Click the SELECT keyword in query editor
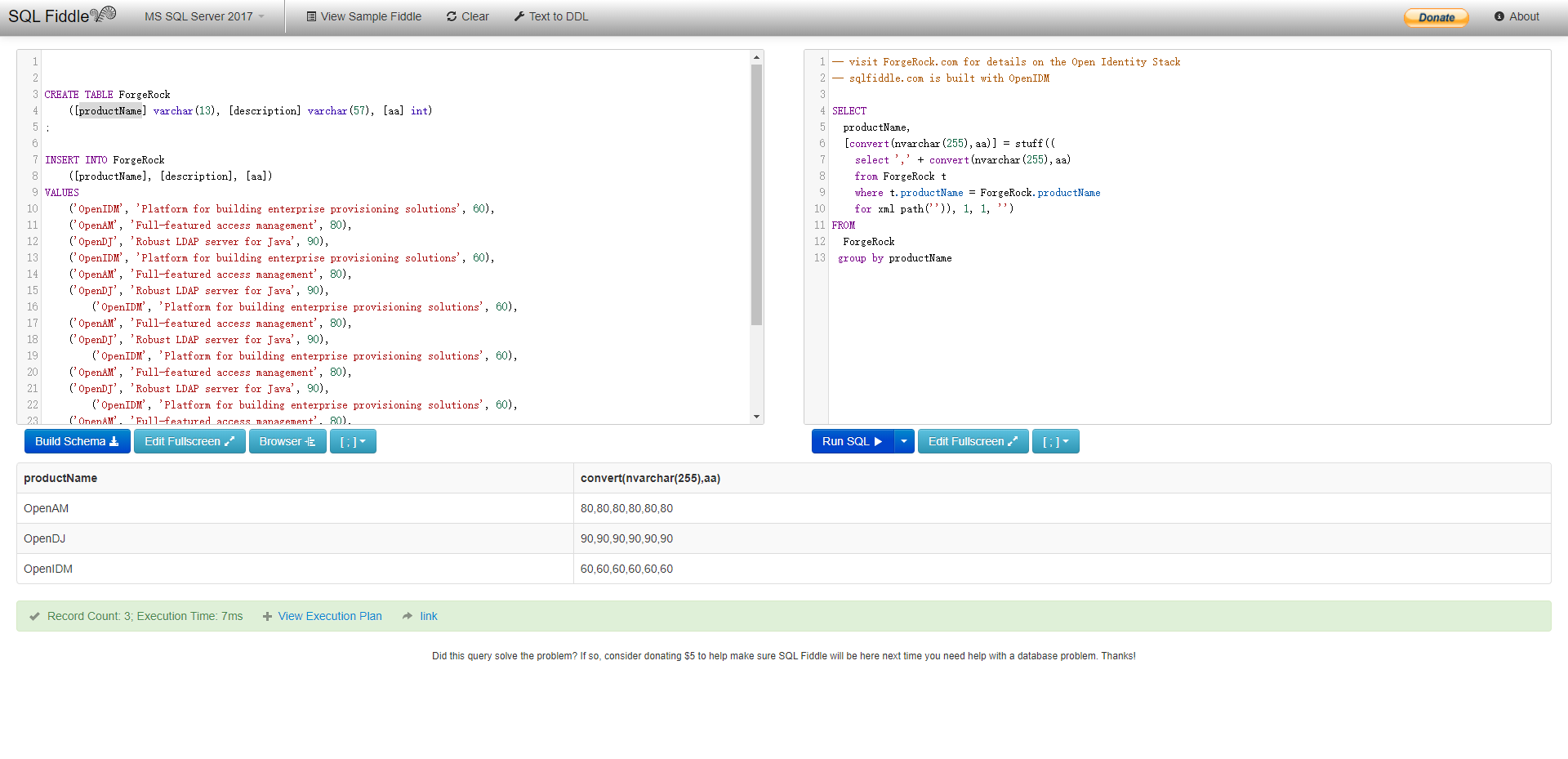Image resolution: width=1568 pixels, height=759 pixels. (849, 111)
